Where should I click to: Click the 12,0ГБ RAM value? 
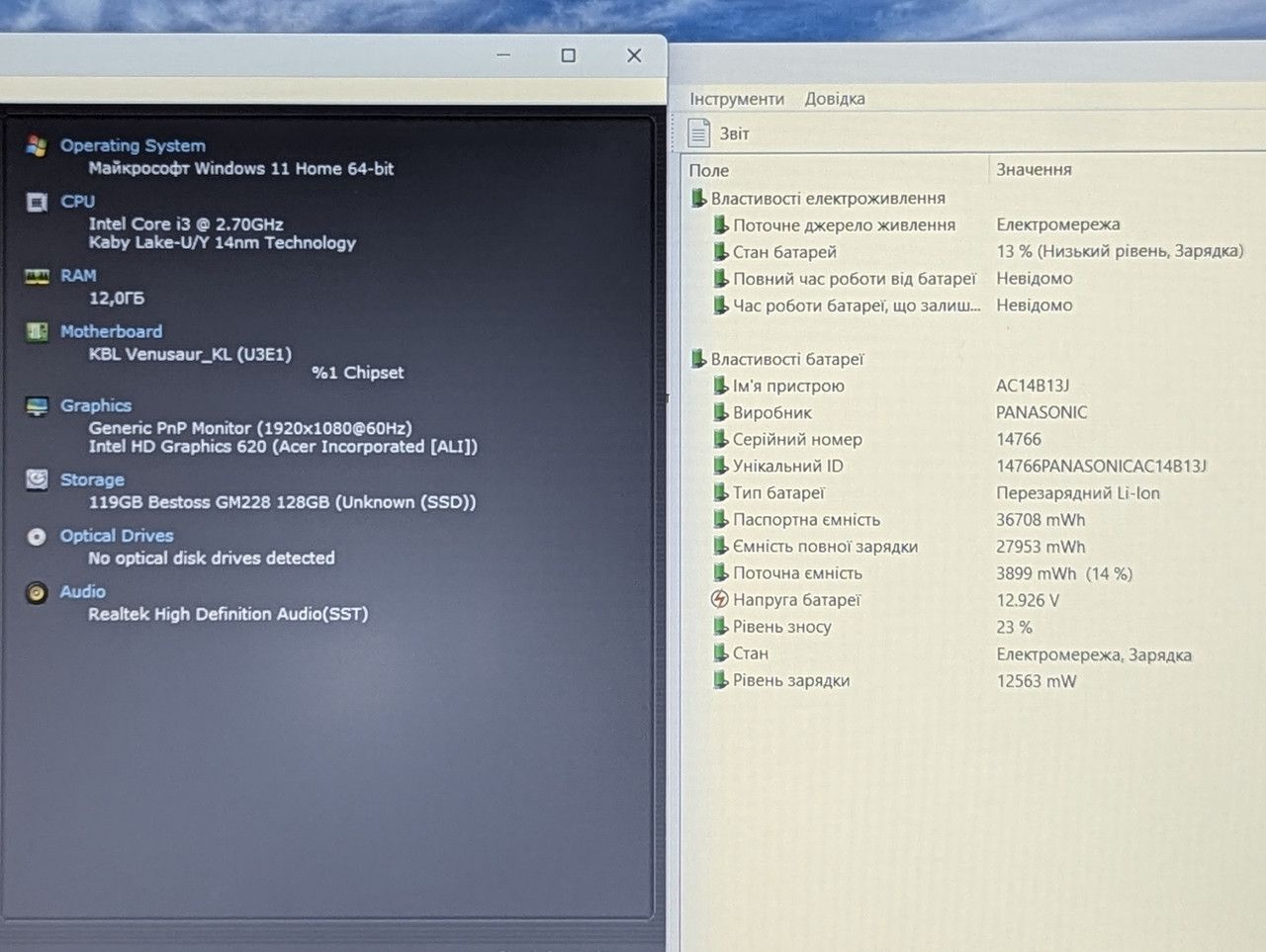pyautogui.click(x=117, y=298)
